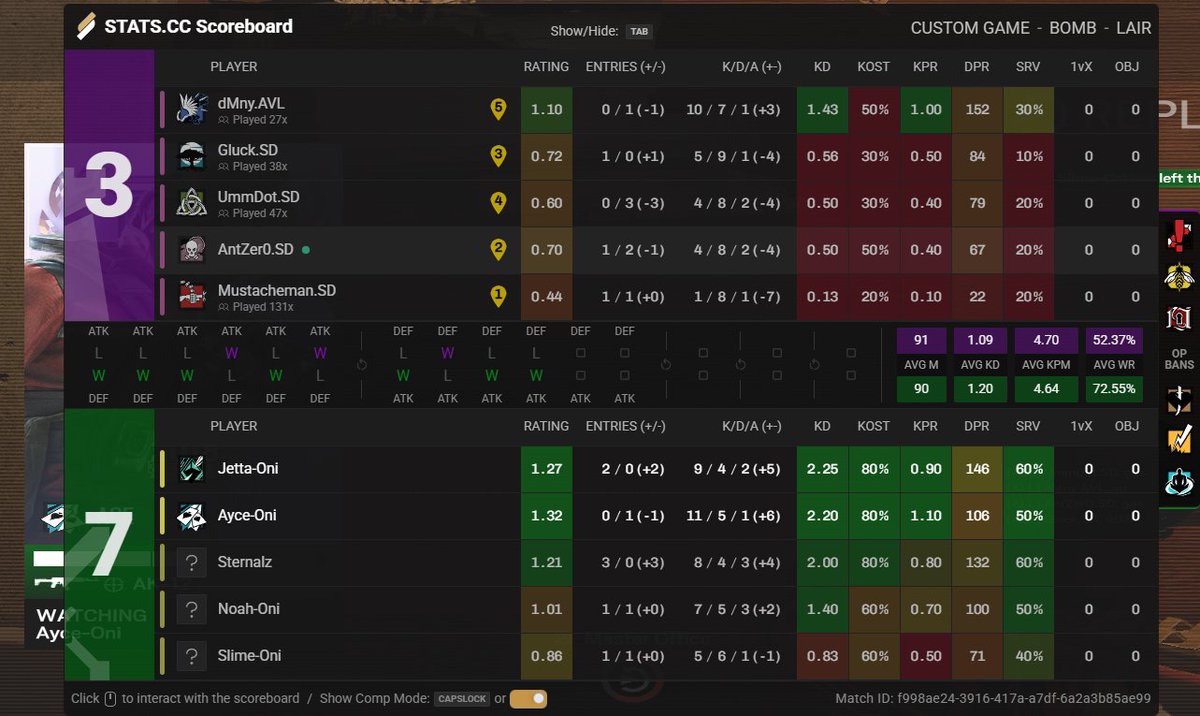
Task: Click the red exclamation mark banned operator icon
Action: tap(1180, 235)
